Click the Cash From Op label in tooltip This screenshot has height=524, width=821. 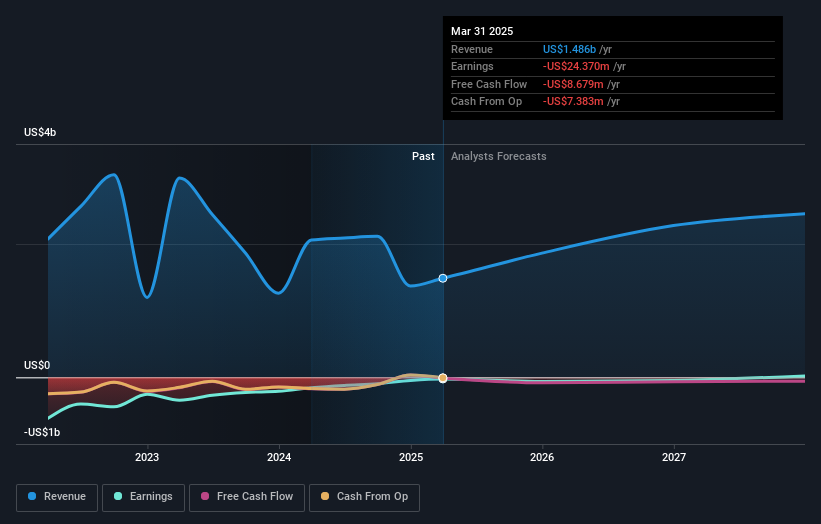(486, 102)
